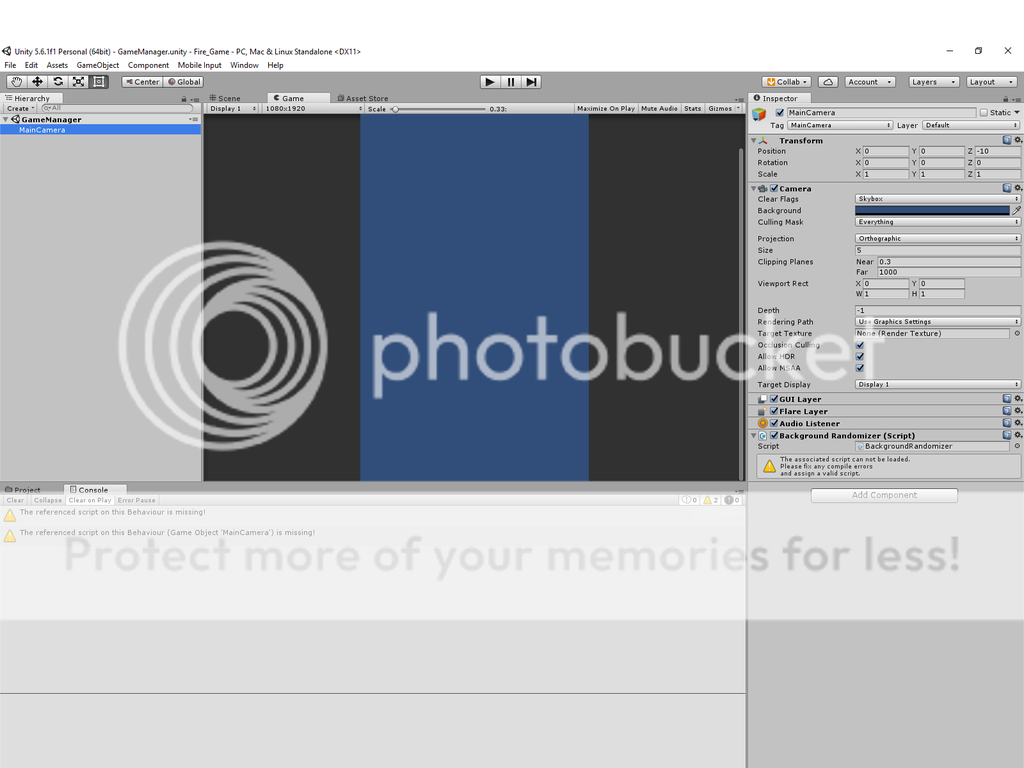This screenshot has width=1024, height=768.
Task: Open the cloud services icon
Action: click(x=828, y=82)
